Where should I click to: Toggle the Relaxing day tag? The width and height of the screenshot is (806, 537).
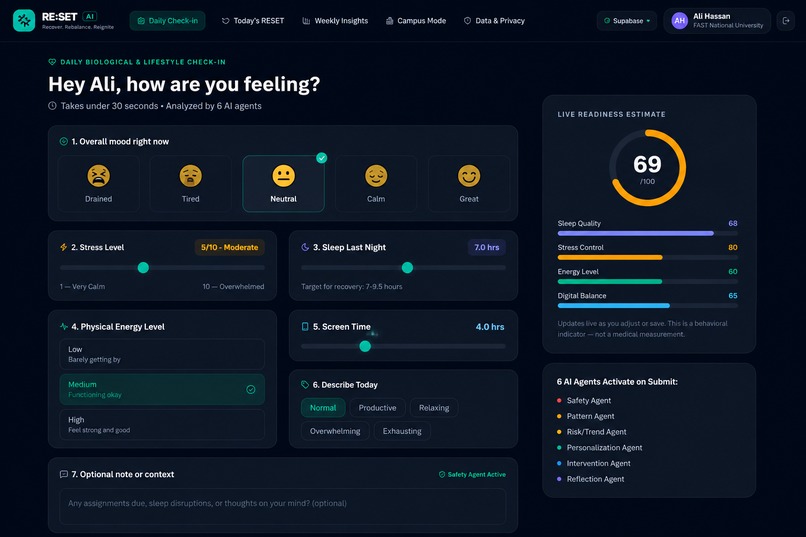(x=434, y=408)
